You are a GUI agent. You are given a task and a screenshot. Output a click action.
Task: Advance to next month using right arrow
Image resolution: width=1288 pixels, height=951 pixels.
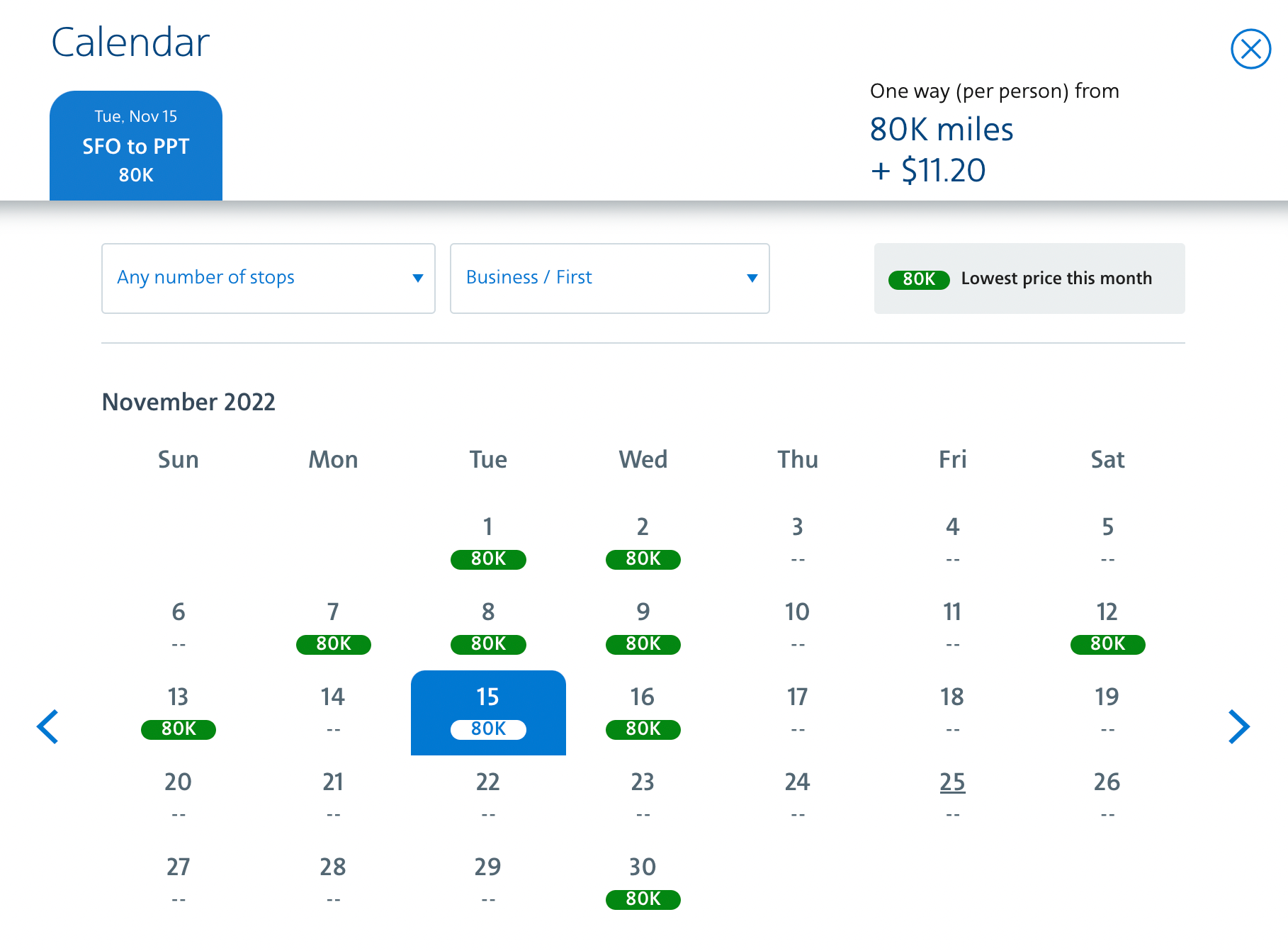pos(1238,726)
